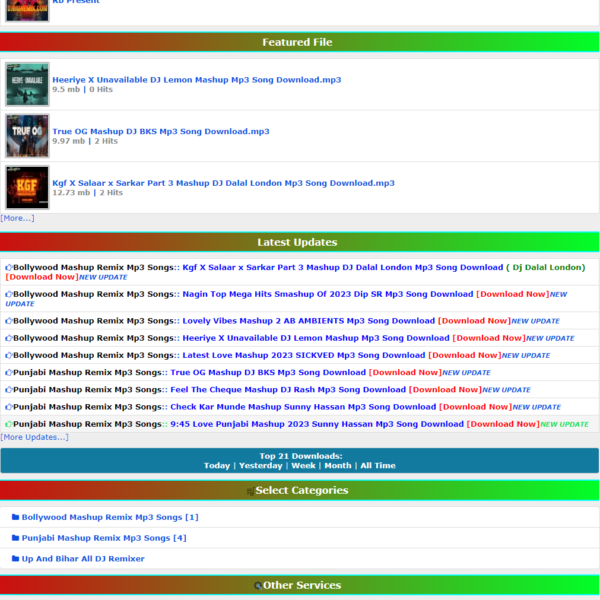Viewport: 600px width, 600px height.
Task: Show Month top 21 downloads
Action: coord(338,466)
